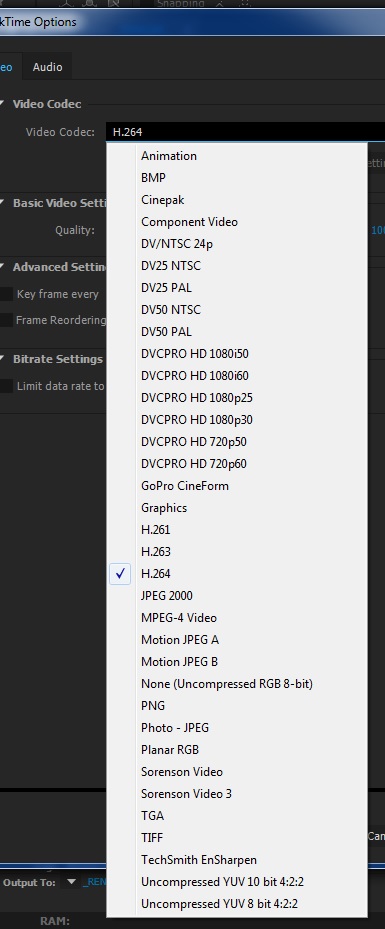Enable Limit data rate to checkbox
The width and height of the screenshot is (385, 929).
(6, 386)
